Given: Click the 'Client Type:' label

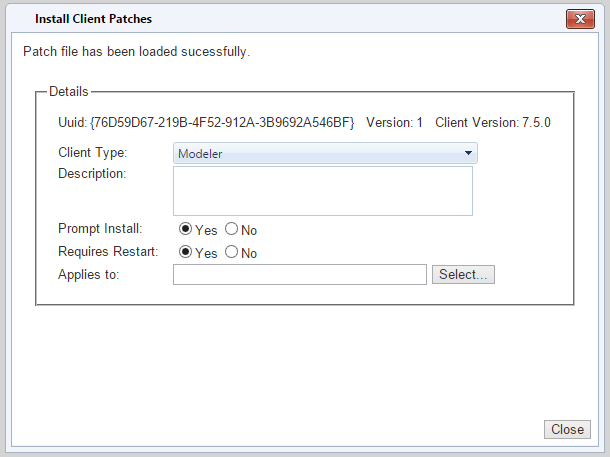Looking at the screenshot, I should coord(93,152).
